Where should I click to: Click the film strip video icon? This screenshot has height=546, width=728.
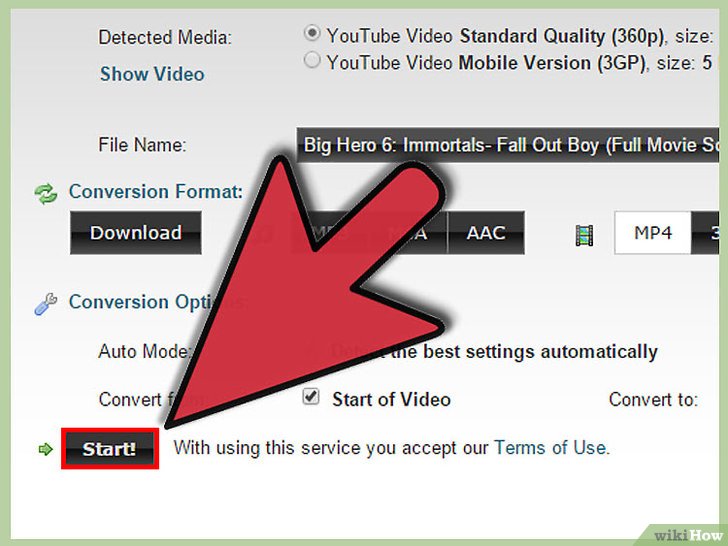point(584,235)
